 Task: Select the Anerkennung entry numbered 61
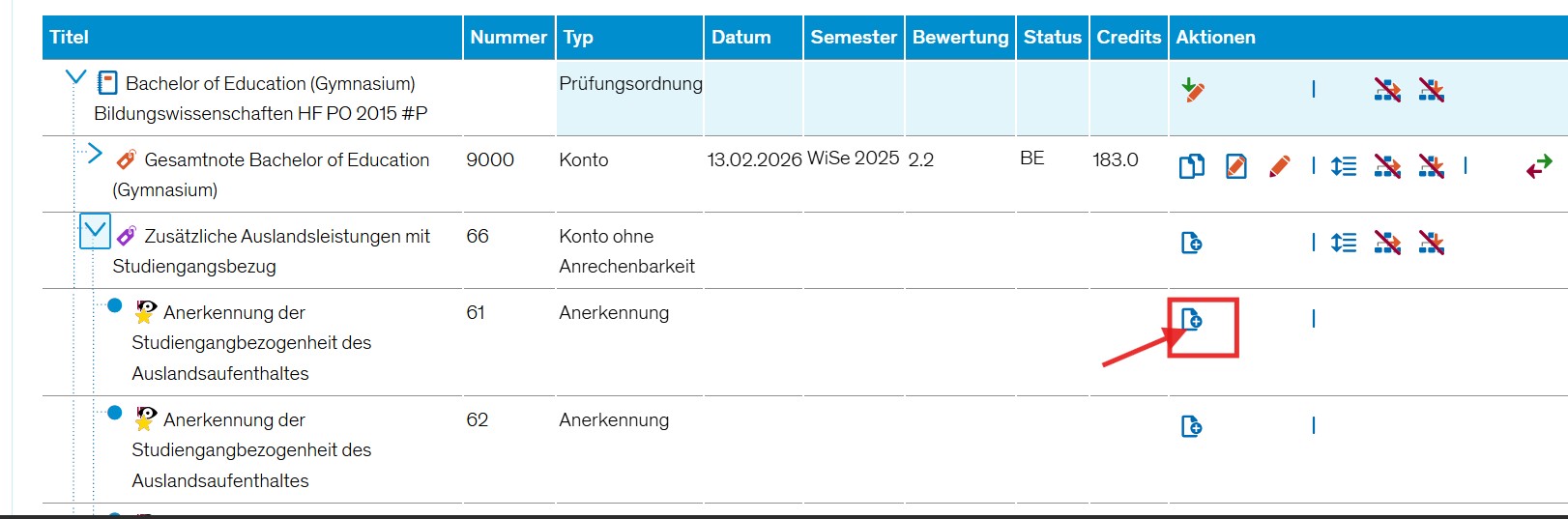(x=251, y=342)
